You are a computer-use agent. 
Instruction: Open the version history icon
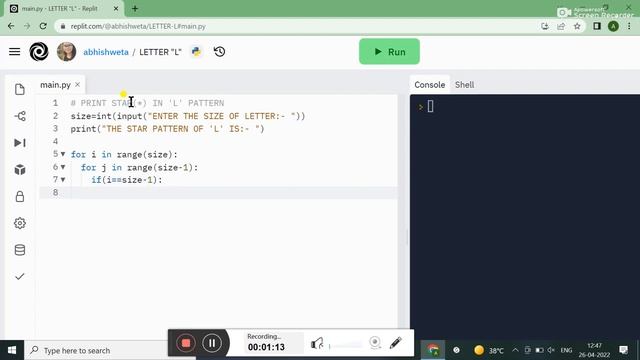(x=220, y=52)
